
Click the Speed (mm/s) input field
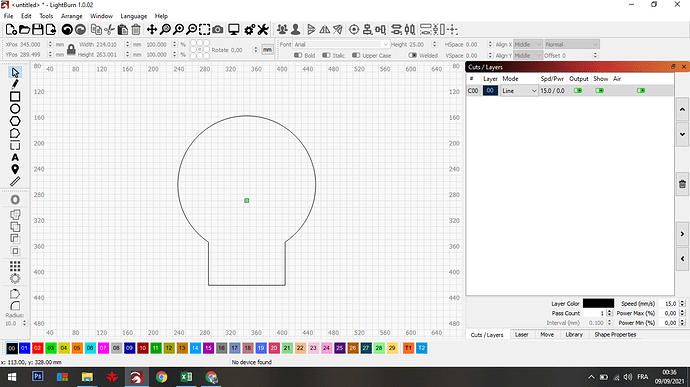pos(668,304)
